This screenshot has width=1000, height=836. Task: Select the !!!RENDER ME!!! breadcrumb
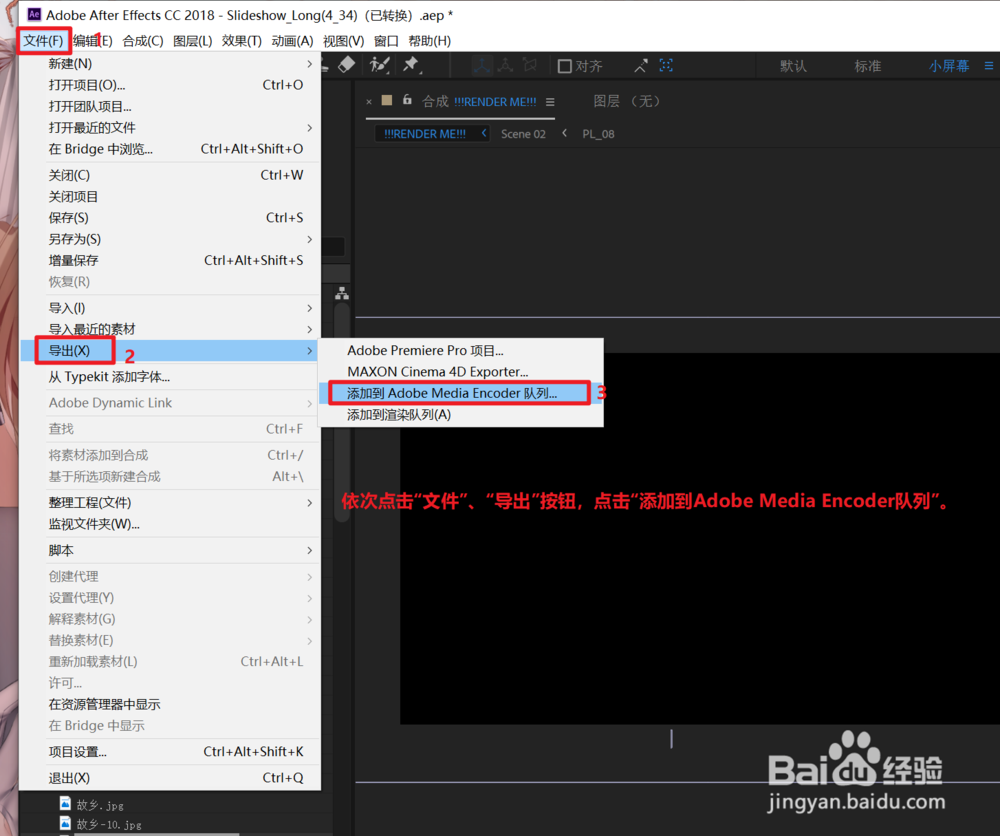point(425,134)
